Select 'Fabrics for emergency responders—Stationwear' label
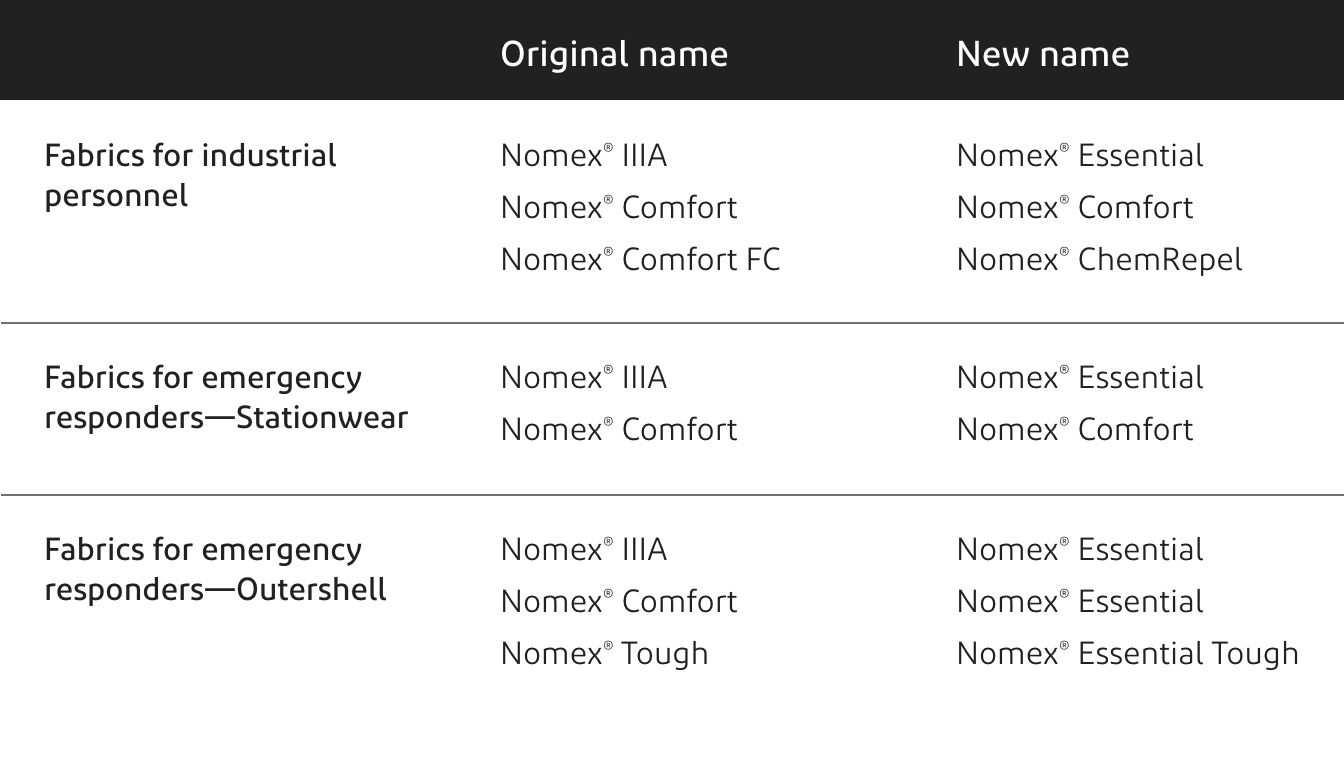Screen dimensions: 1344x758 click(226, 397)
